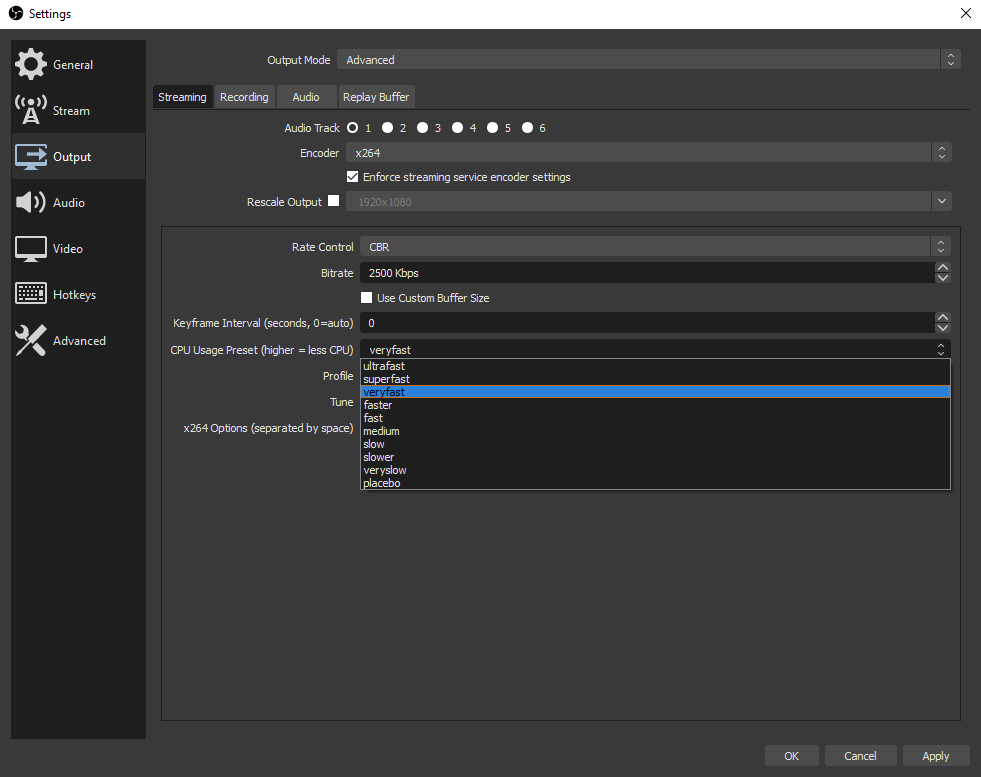
Task: Click the OK button
Action: pos(791,756)
